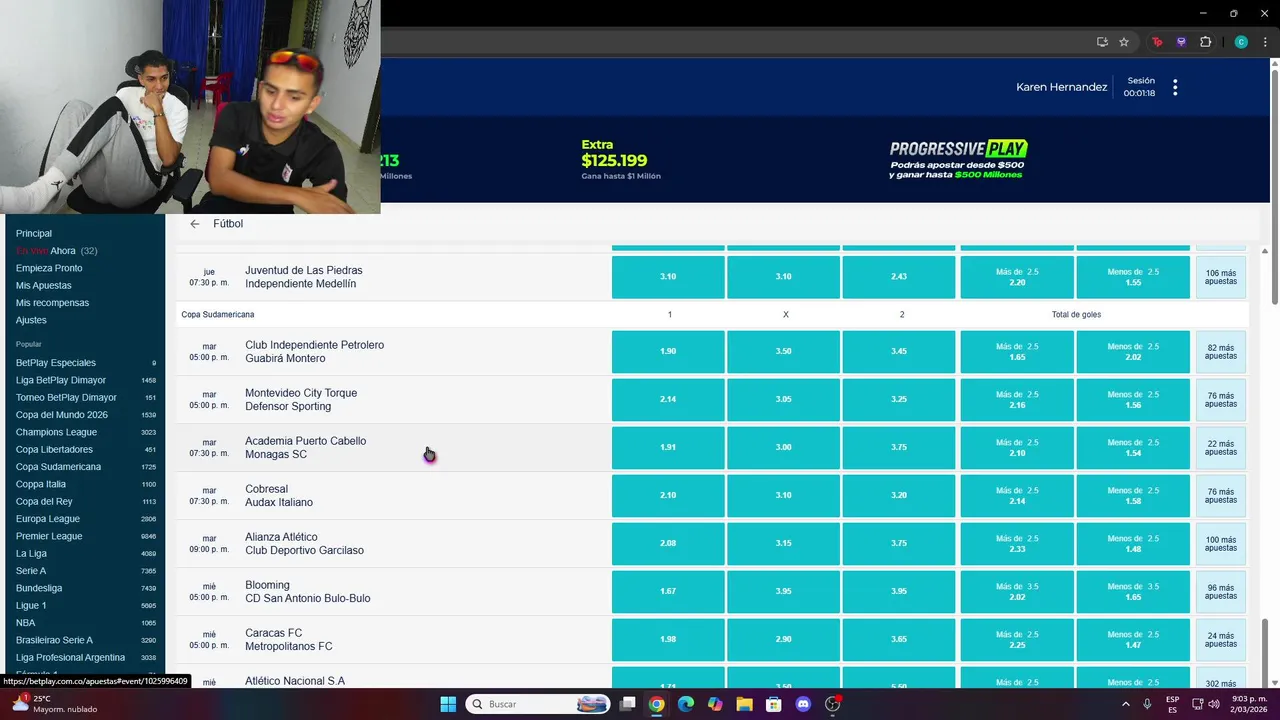Screen dimensions: 1280x720
Task: Bookmark this page with the star icon
Action: click(1124, 42)
